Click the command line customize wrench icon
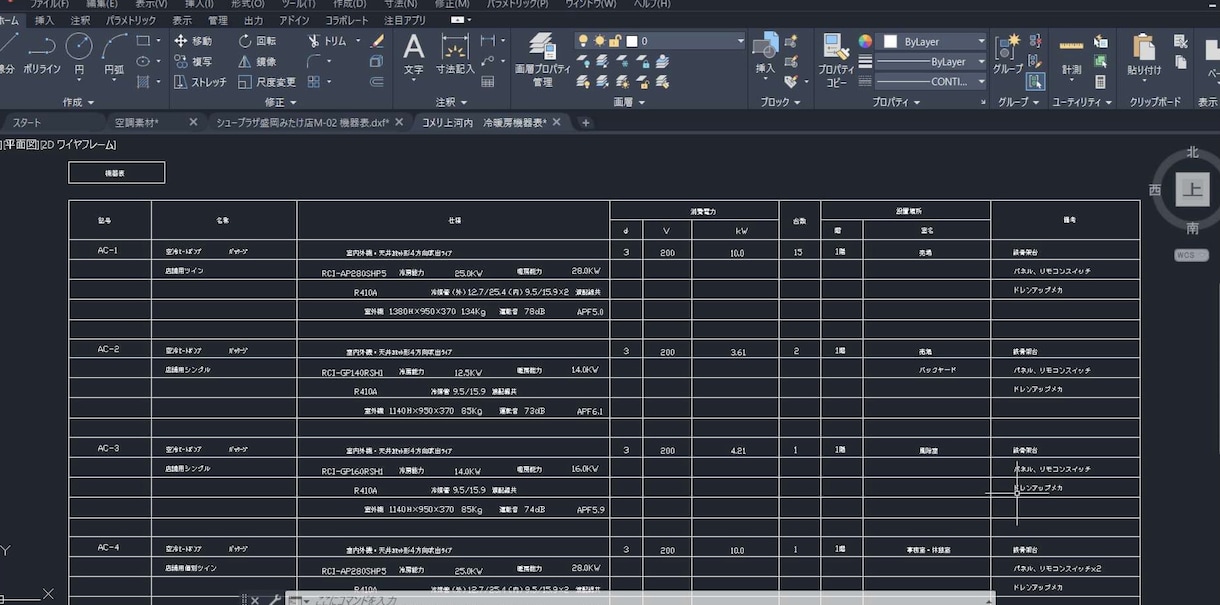This screenshot has width=1220, height=605. (274, 600)
